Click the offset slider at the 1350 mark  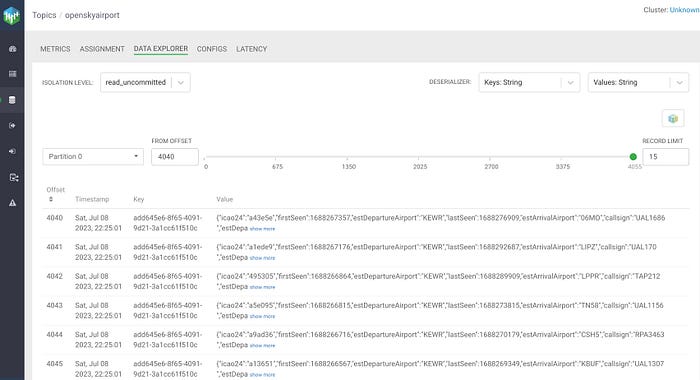point(347,157)
